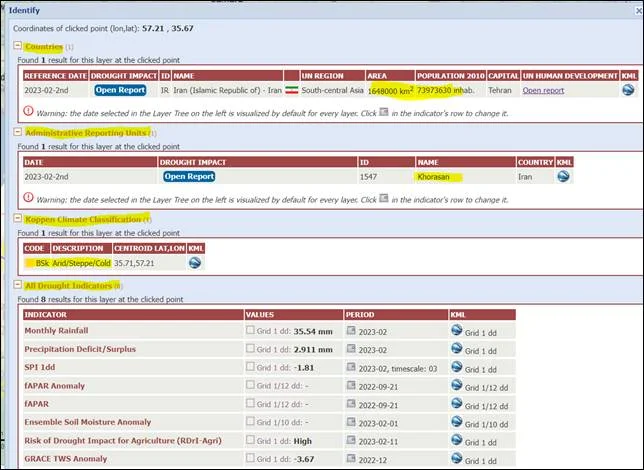
Task: Open the UN Human Development report link
Action: pos(543,90)
